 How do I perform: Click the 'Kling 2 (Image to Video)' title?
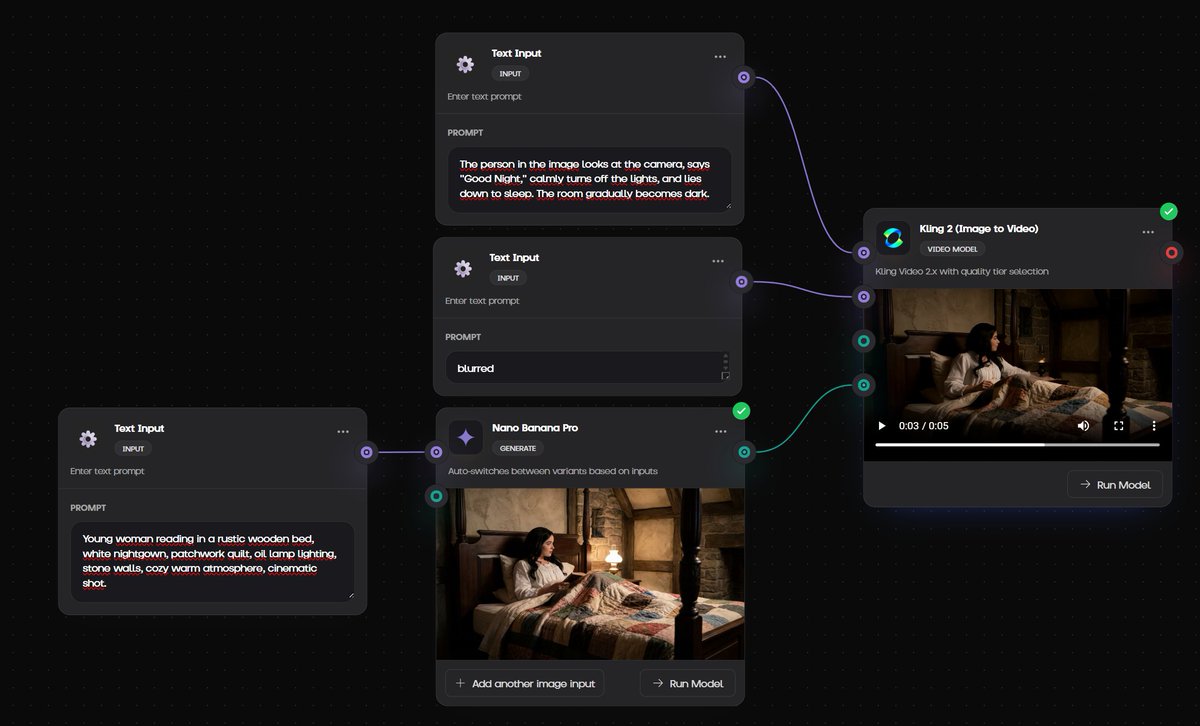(x=979, y=229)
